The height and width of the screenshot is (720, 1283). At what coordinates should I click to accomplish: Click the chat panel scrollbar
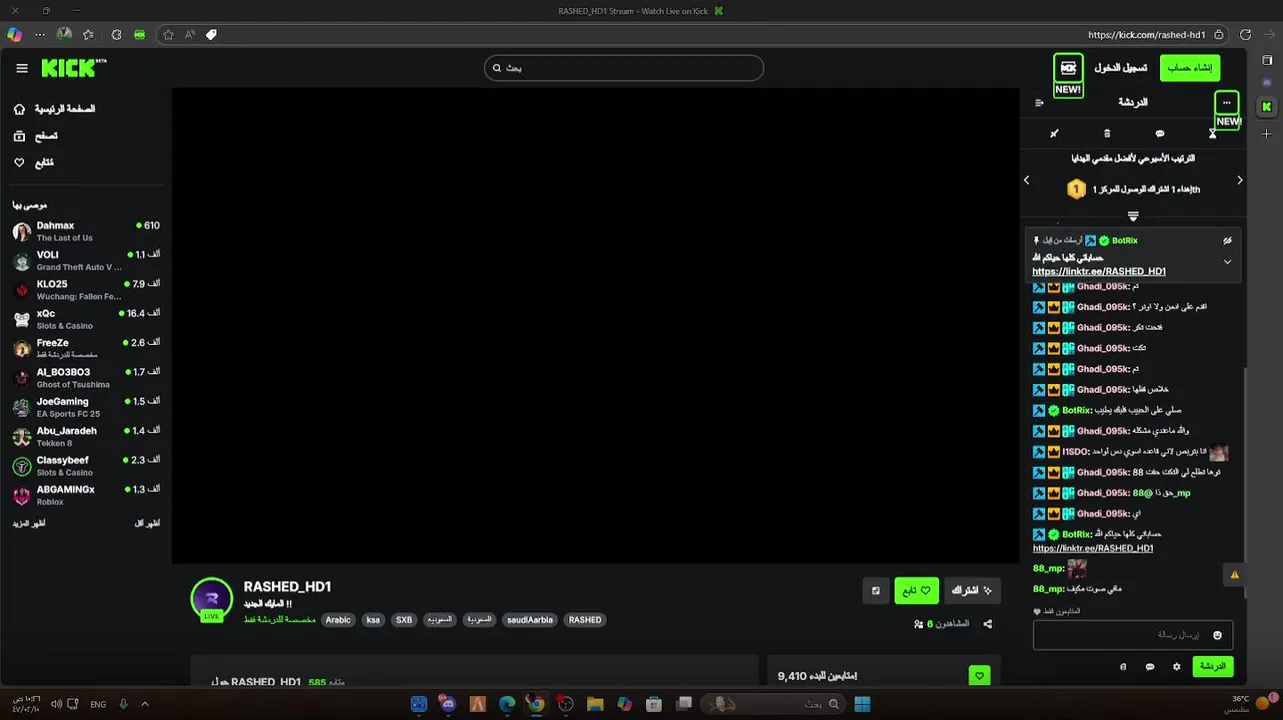[x=1246, y=480]
